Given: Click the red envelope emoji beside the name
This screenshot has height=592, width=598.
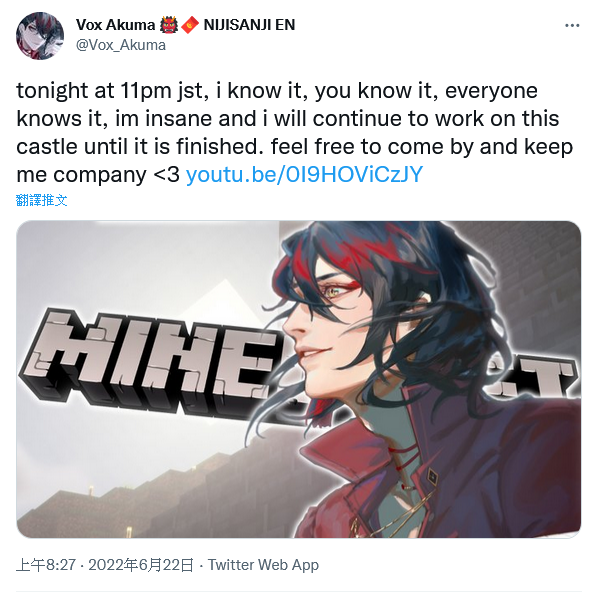Looking at the screenshot, I should click(x=190, y=25).
